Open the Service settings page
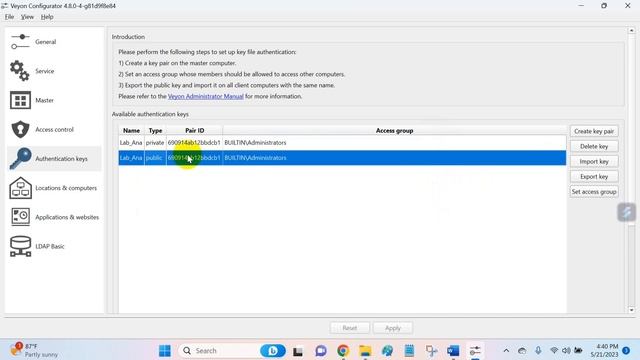The height and width of the screenshot is (360, 640). [x=54, y=71]
